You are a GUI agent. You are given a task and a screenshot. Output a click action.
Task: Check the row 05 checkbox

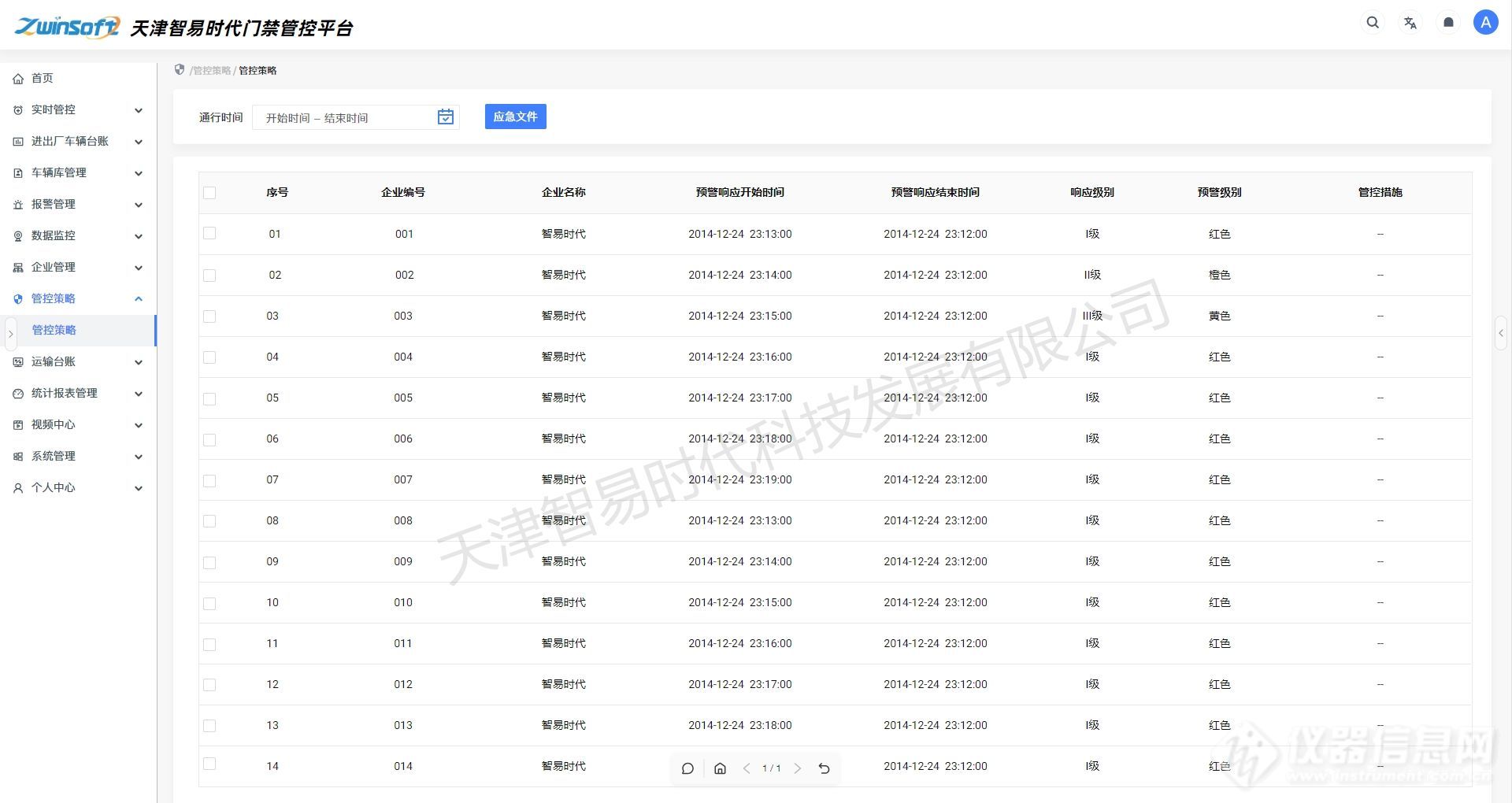coord(209,399)
